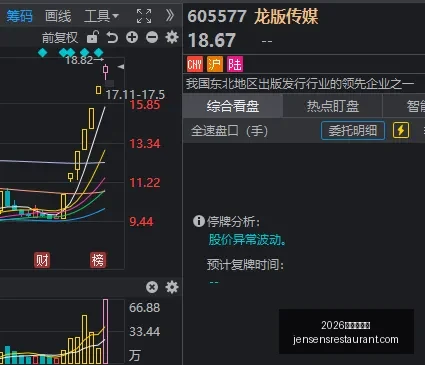Switch to 综合看盘 tab
Image resolution: width=425 pixels, height=365 pixels.
coord(233,106)
